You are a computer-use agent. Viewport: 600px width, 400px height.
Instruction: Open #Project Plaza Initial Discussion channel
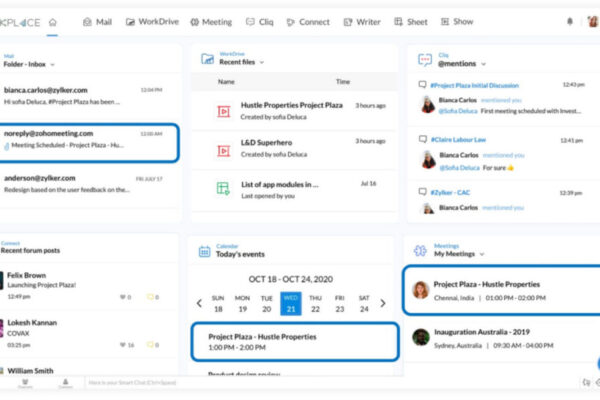point(474,86)
